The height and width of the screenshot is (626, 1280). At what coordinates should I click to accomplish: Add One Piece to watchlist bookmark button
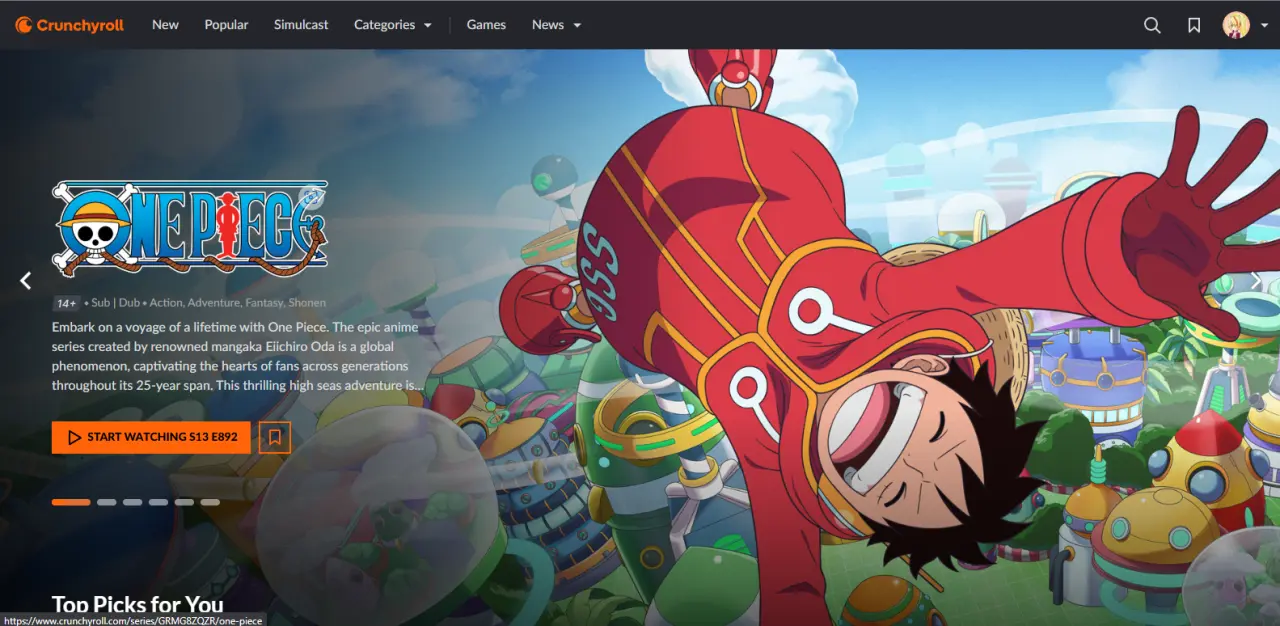click(x=275, y=437)
